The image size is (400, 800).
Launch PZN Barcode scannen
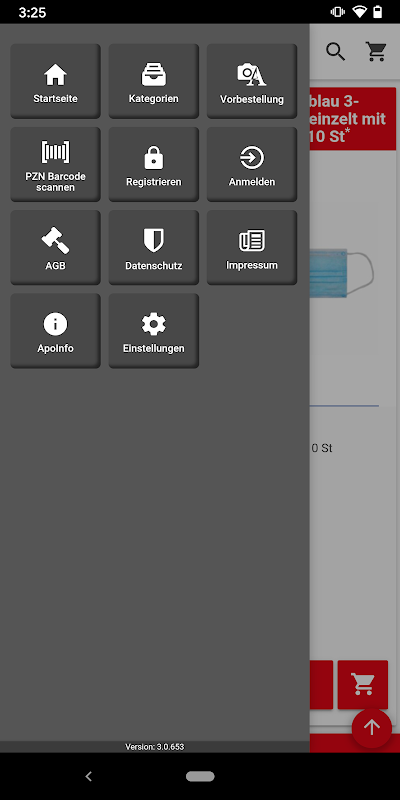56,164
